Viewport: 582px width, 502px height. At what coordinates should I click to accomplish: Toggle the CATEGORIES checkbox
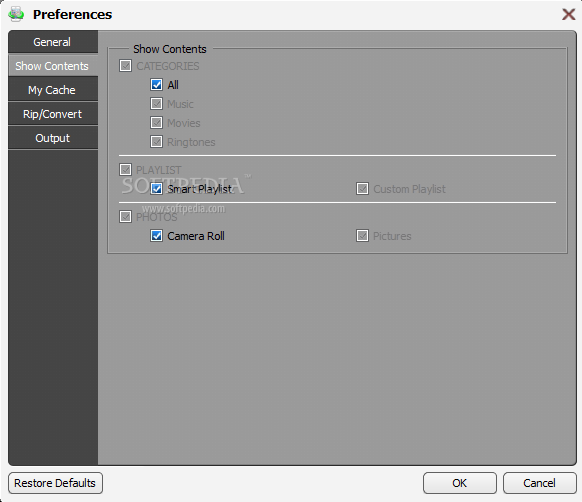click(125, 66)
